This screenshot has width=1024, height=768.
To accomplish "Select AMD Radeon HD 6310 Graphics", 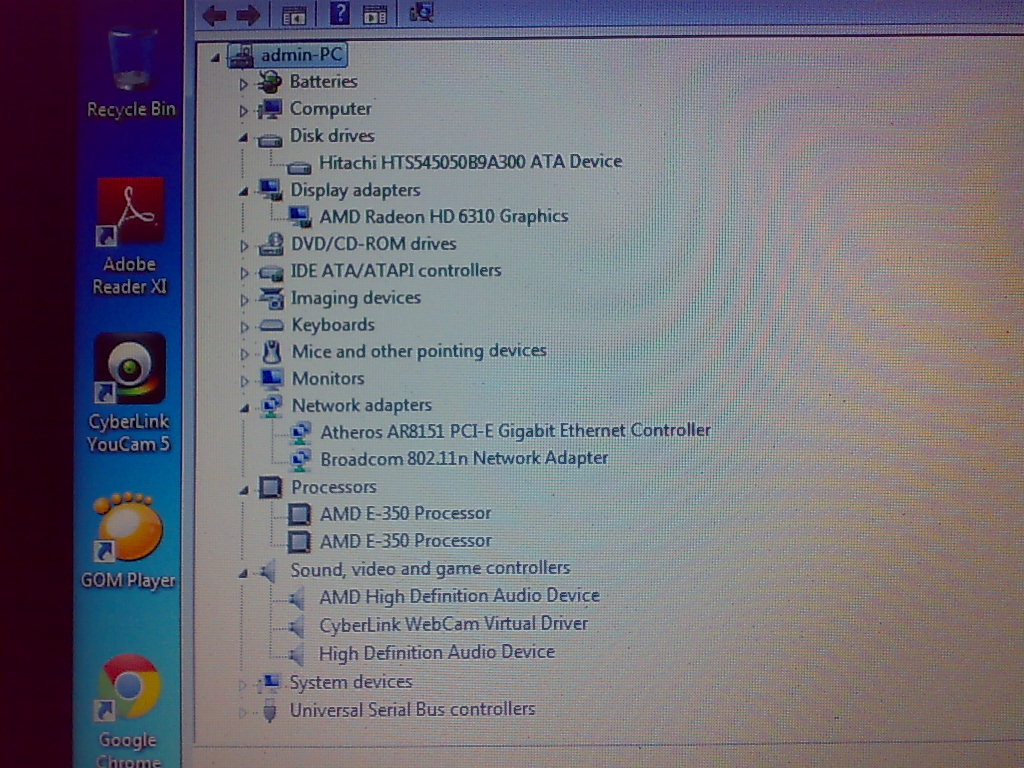I will coord(443,216).
